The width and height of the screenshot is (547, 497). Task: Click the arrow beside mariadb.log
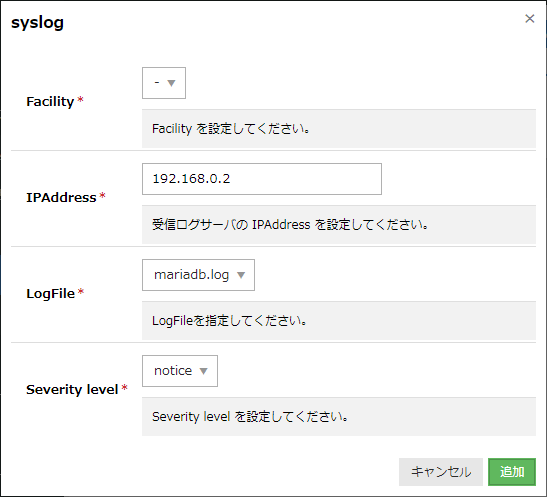tap(241, 275)
